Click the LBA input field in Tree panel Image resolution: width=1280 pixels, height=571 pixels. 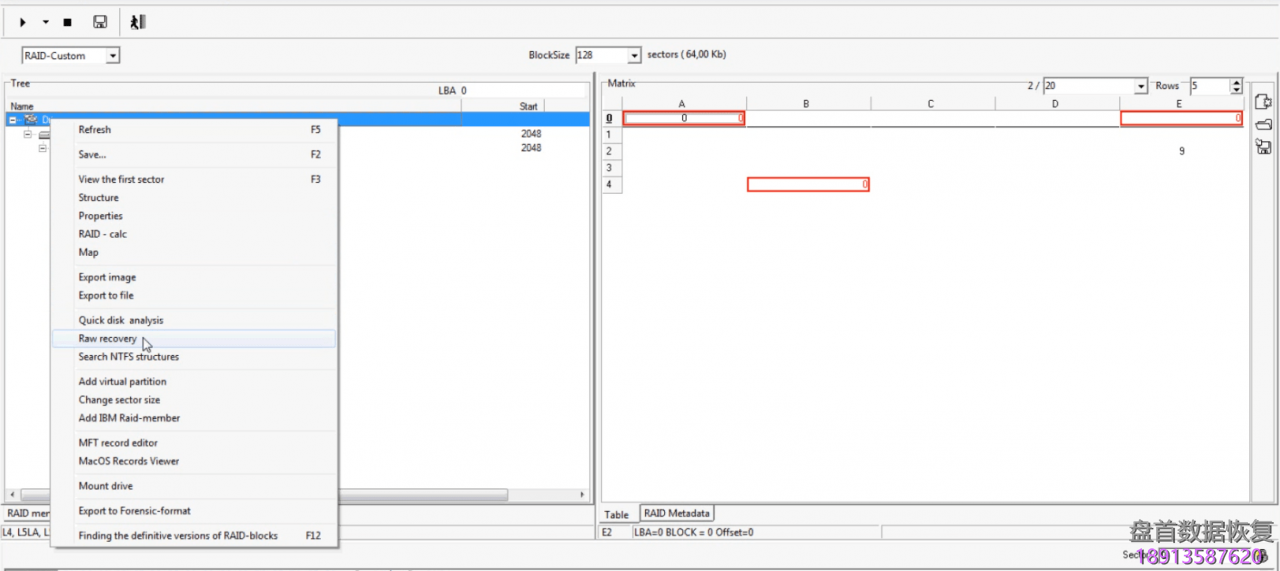[x=520, y=90]
